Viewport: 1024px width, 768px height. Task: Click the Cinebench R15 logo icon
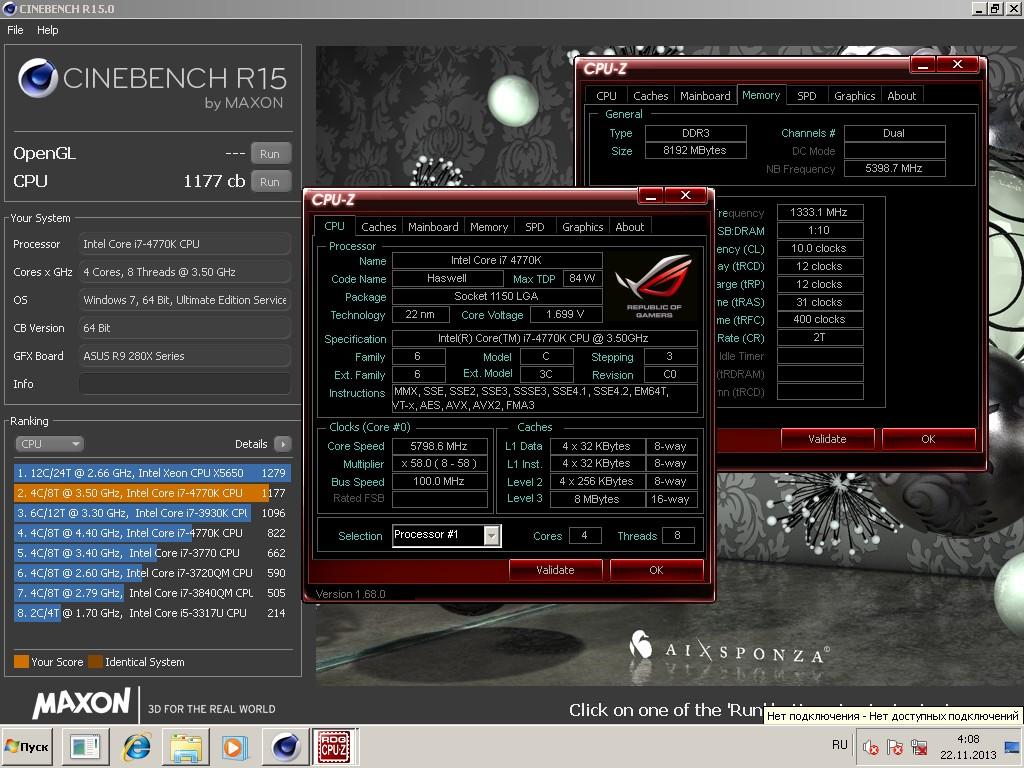click(38, 78)
